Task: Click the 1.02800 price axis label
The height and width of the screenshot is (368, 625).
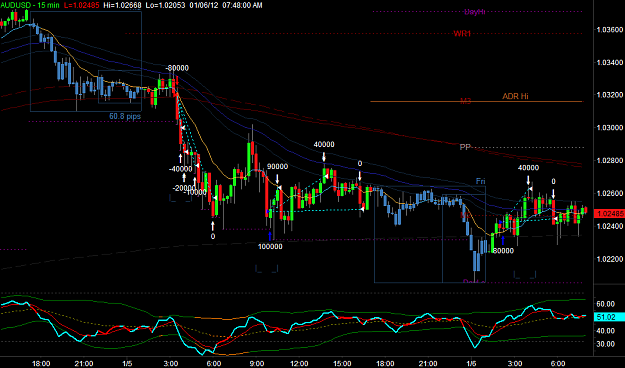Action: coord(609,161)
